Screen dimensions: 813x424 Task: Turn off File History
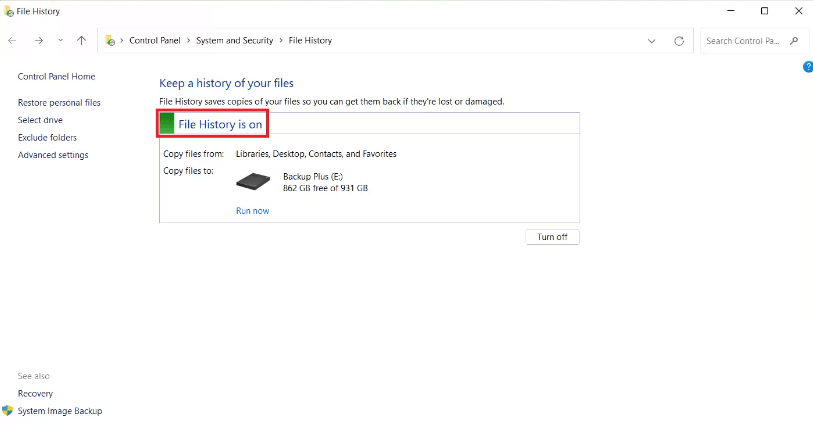click(552, 237)
